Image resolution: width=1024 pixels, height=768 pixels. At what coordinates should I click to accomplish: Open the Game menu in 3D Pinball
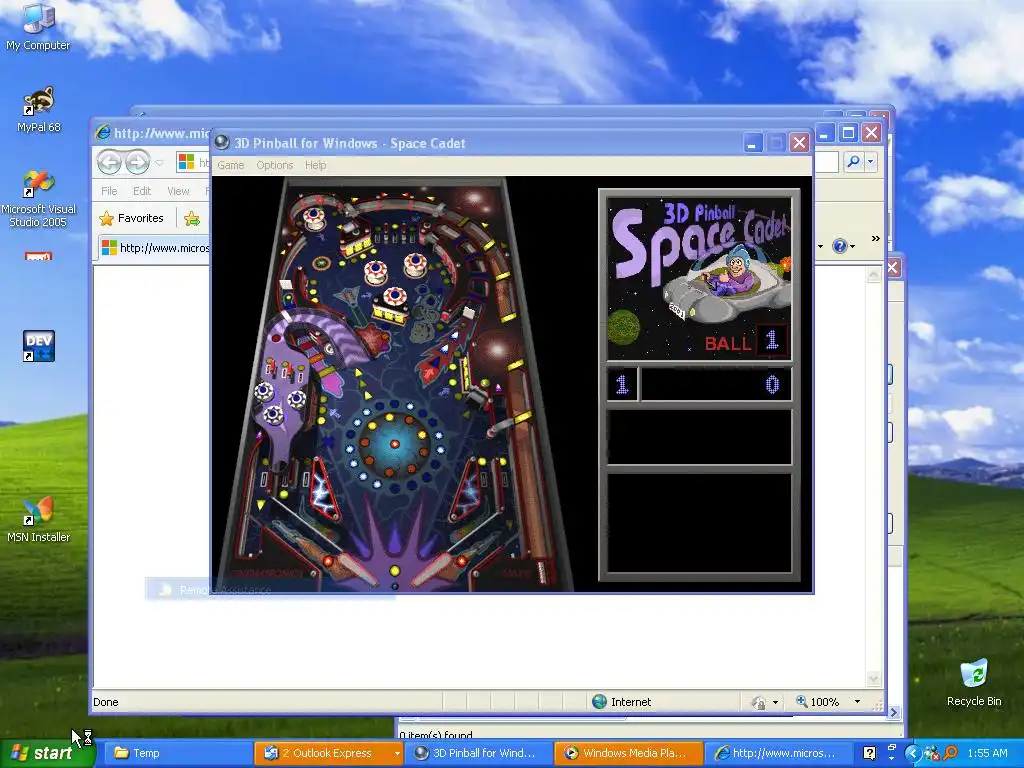(231, 165)
